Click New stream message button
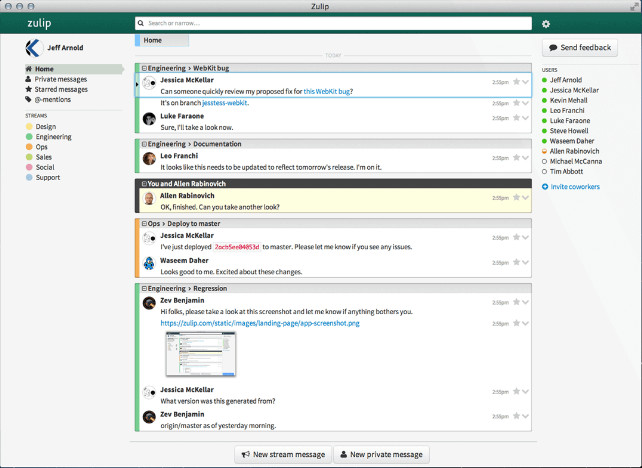 (283, 454)
